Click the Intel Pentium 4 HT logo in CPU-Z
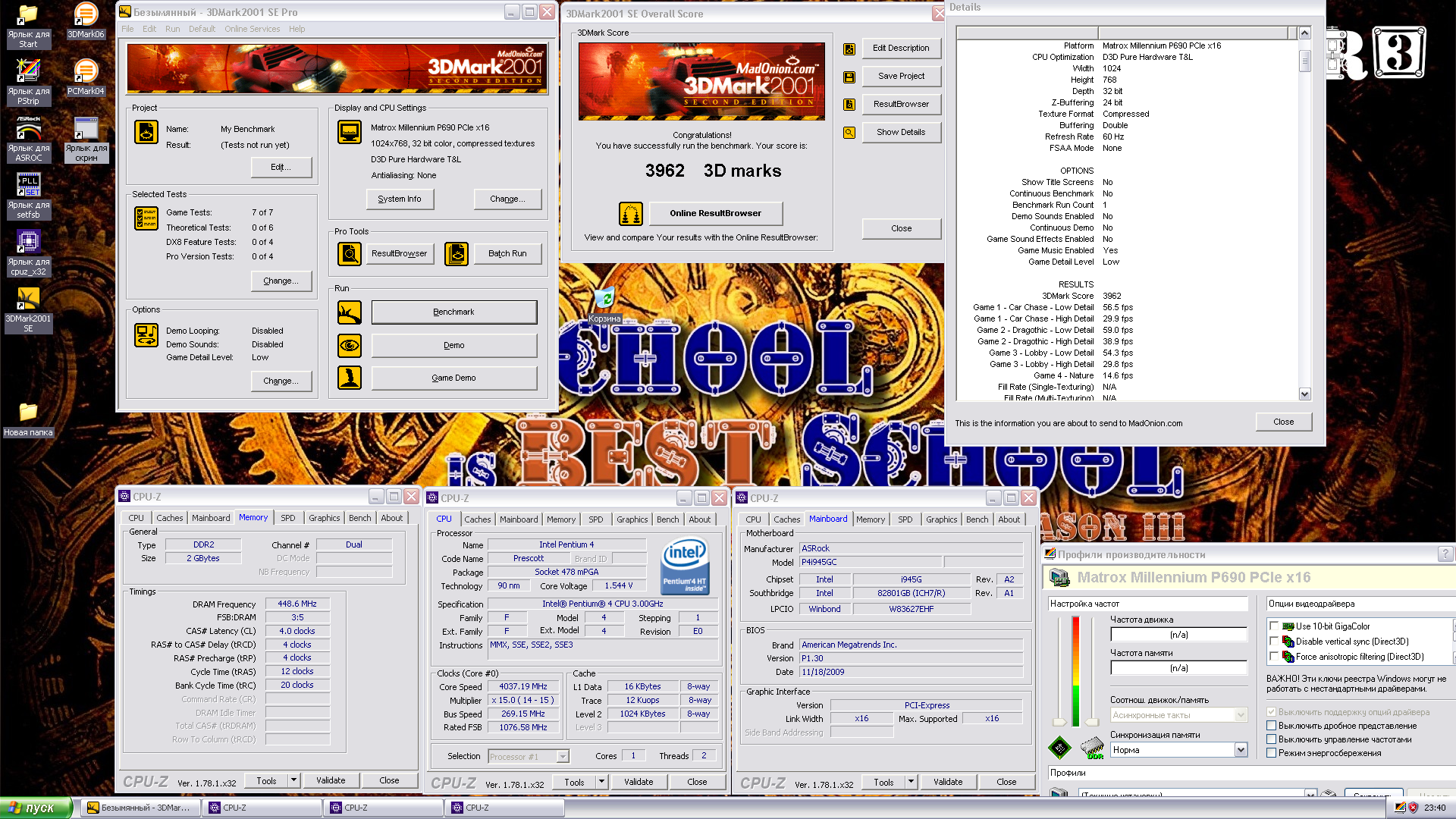This screenshot has height=819, width=1456. pos(686,566)
